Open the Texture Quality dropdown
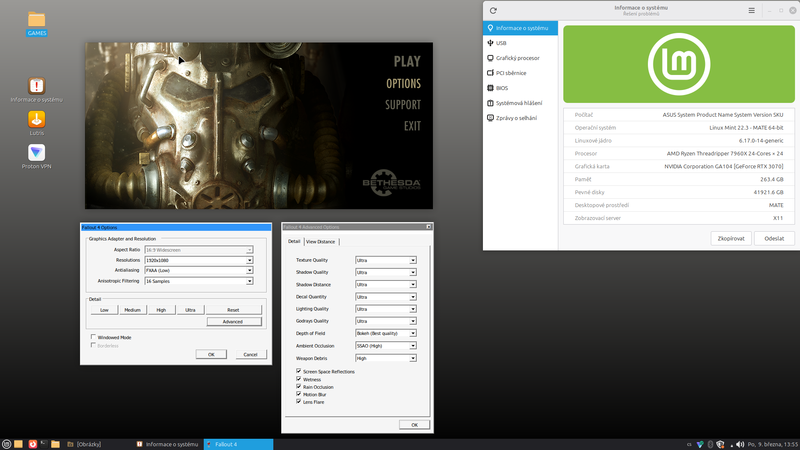The image size is (800, 450). click(386, 260)
